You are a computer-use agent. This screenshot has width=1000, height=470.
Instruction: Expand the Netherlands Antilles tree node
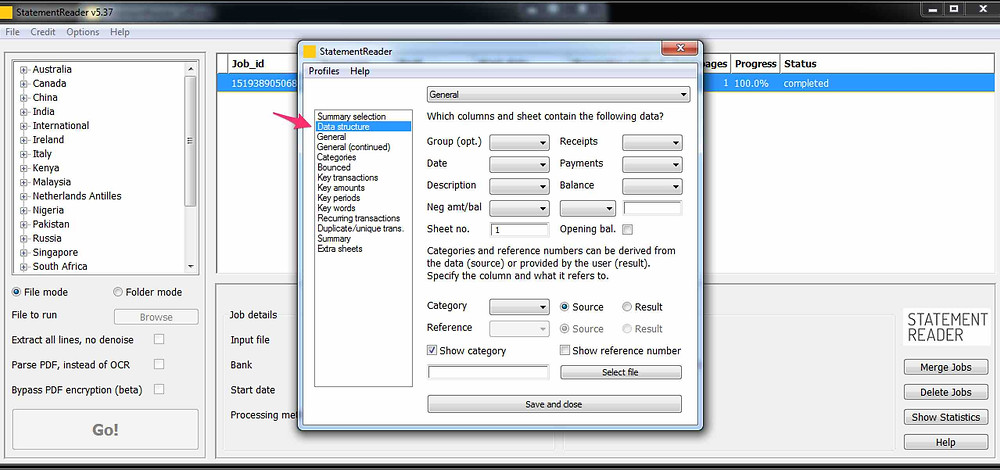tap(24, 196)
